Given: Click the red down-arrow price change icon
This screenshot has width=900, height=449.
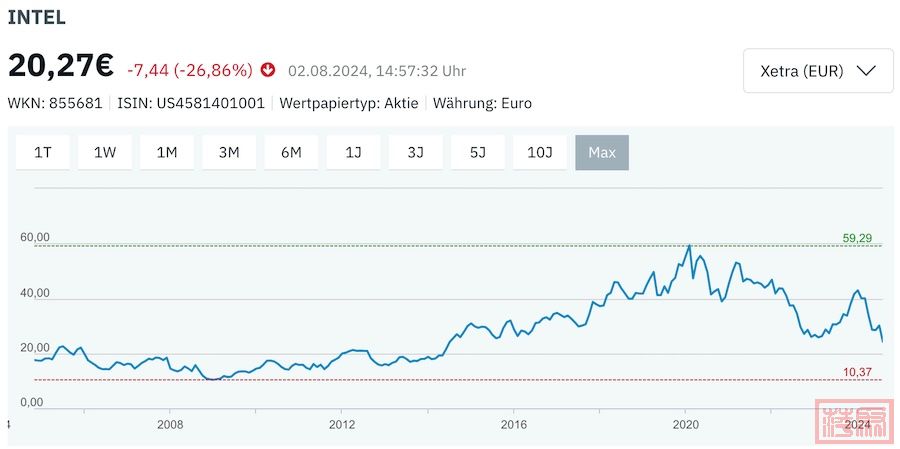Looking at the screenshot, I should tap(267, 70).
